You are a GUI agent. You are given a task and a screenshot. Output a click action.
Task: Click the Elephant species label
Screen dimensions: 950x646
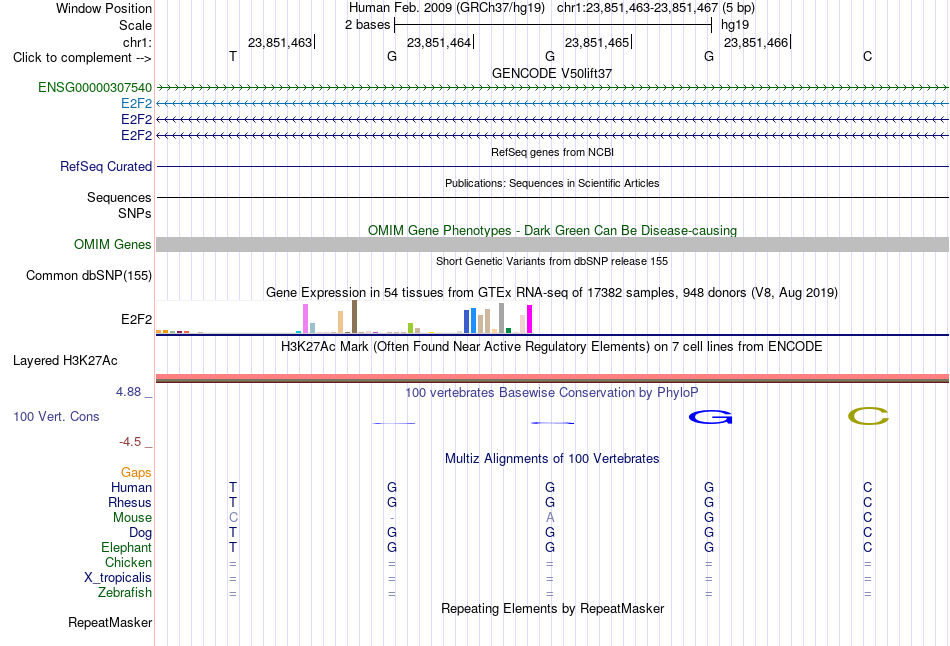pyautogui.click(x=126, y=547)
